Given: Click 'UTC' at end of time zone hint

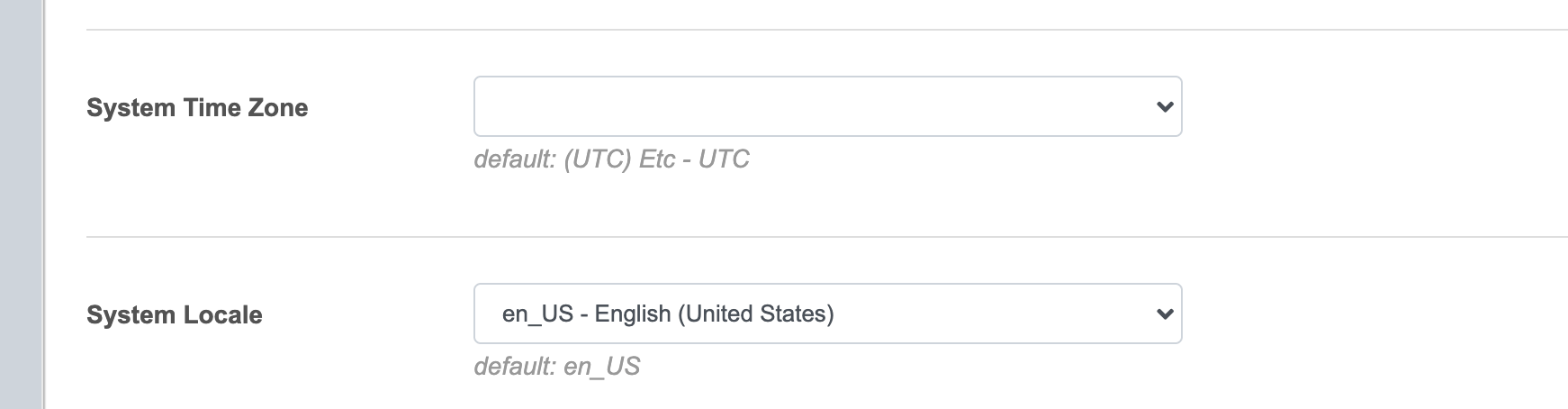Looking at the screenshot, I should [724, 159].
